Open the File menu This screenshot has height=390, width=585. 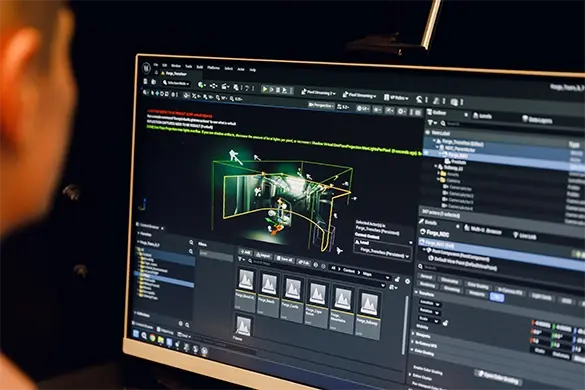point(156,65)
